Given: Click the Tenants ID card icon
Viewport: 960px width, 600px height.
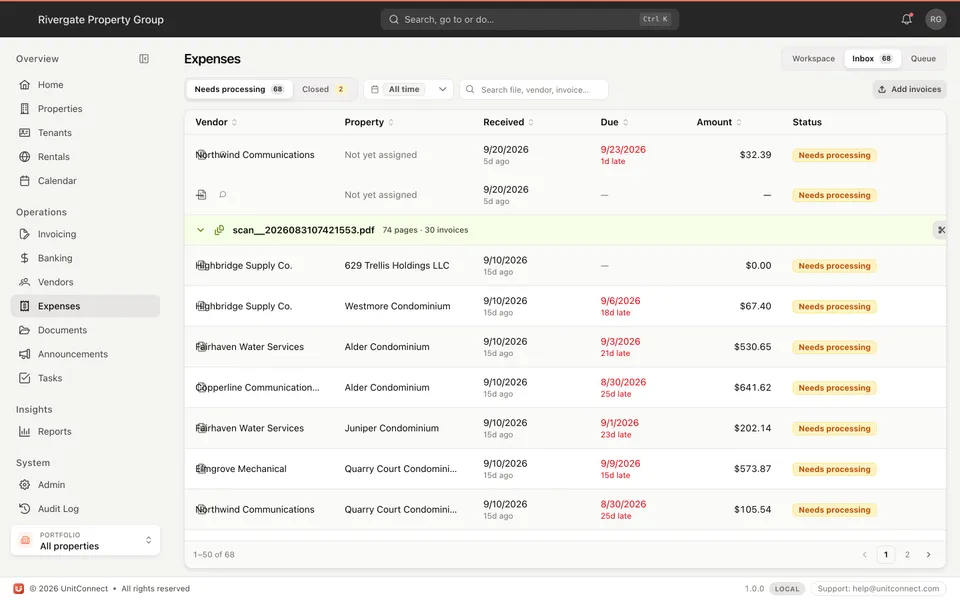Looking at the screenshot, I should 24,132.
